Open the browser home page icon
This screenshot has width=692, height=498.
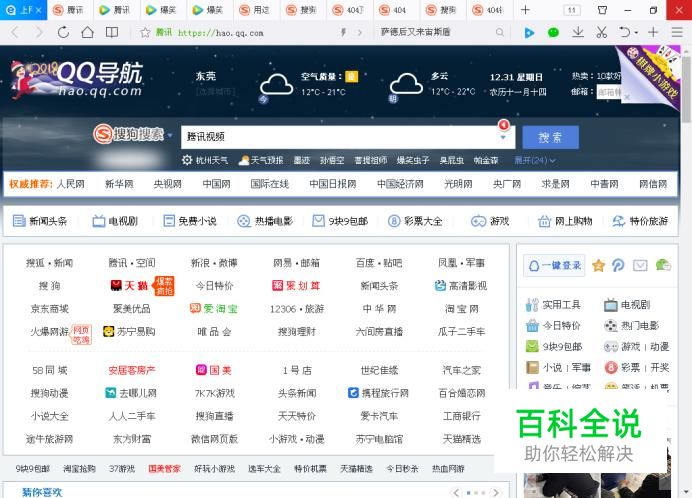coord(87,32)
